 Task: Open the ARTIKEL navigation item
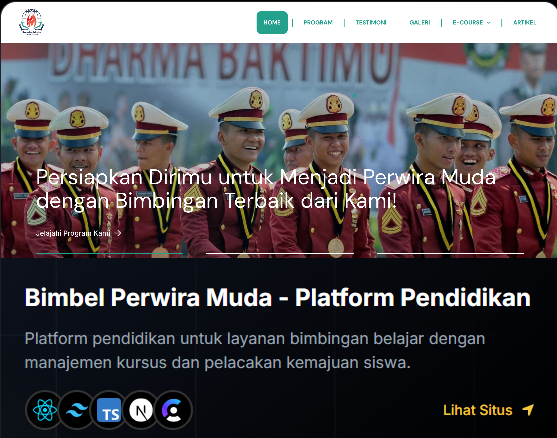[x=525, y=22]
